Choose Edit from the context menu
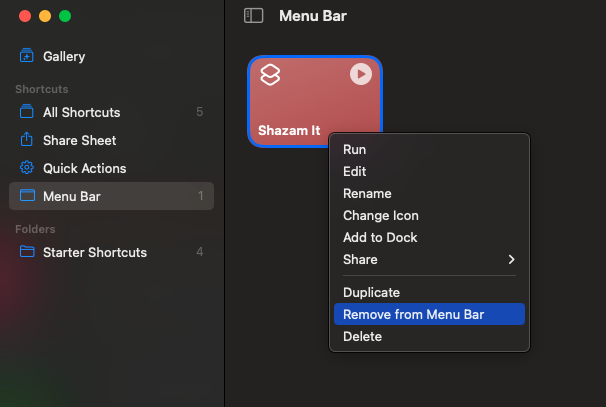The width and height of the screenshot is (606, 407). tap(429, 172)
